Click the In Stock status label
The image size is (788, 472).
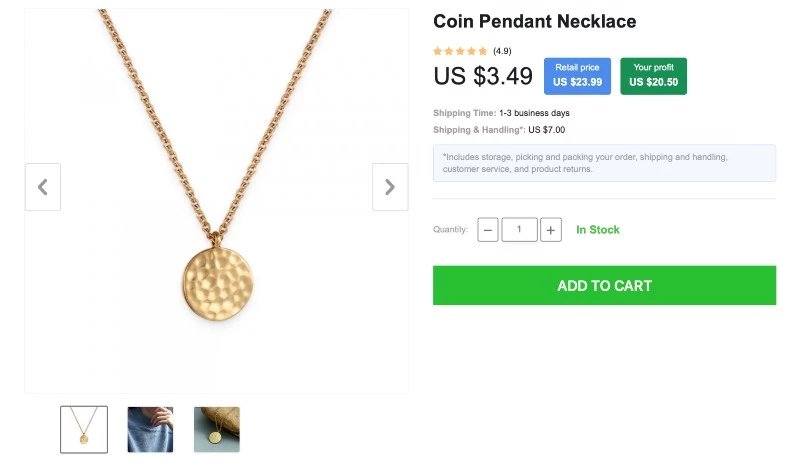point(598,230)
